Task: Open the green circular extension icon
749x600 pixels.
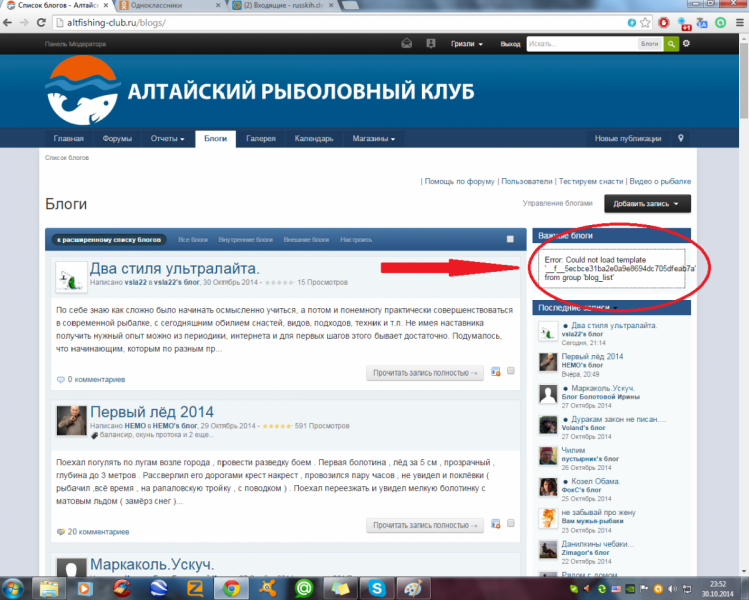Action: pyautogui.click(x=721, y=22)
